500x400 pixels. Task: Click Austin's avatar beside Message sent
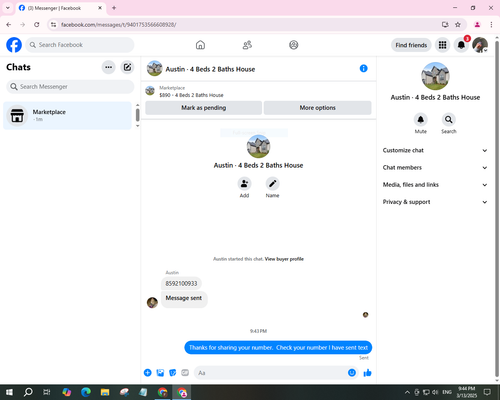click(152, 303)
